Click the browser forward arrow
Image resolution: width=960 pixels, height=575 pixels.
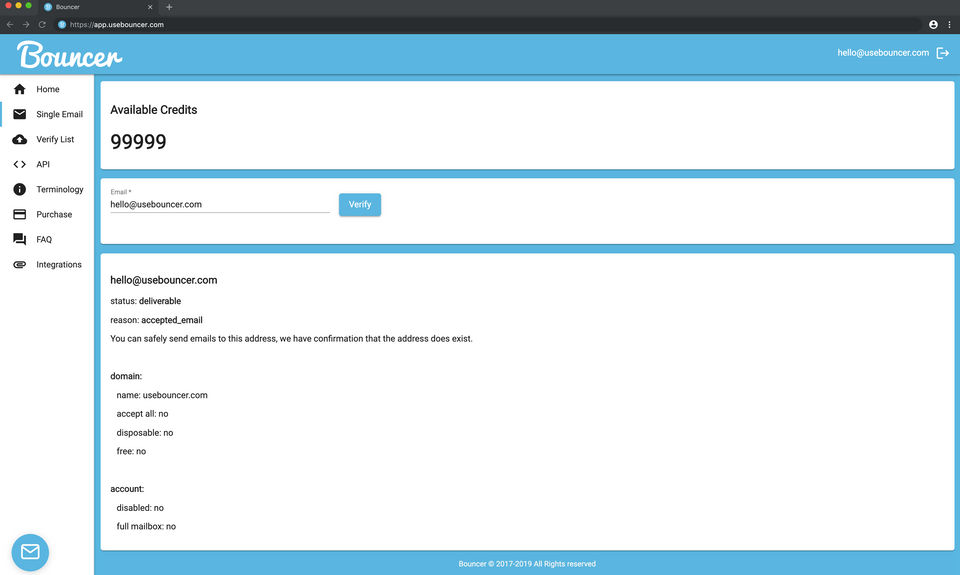26,24
